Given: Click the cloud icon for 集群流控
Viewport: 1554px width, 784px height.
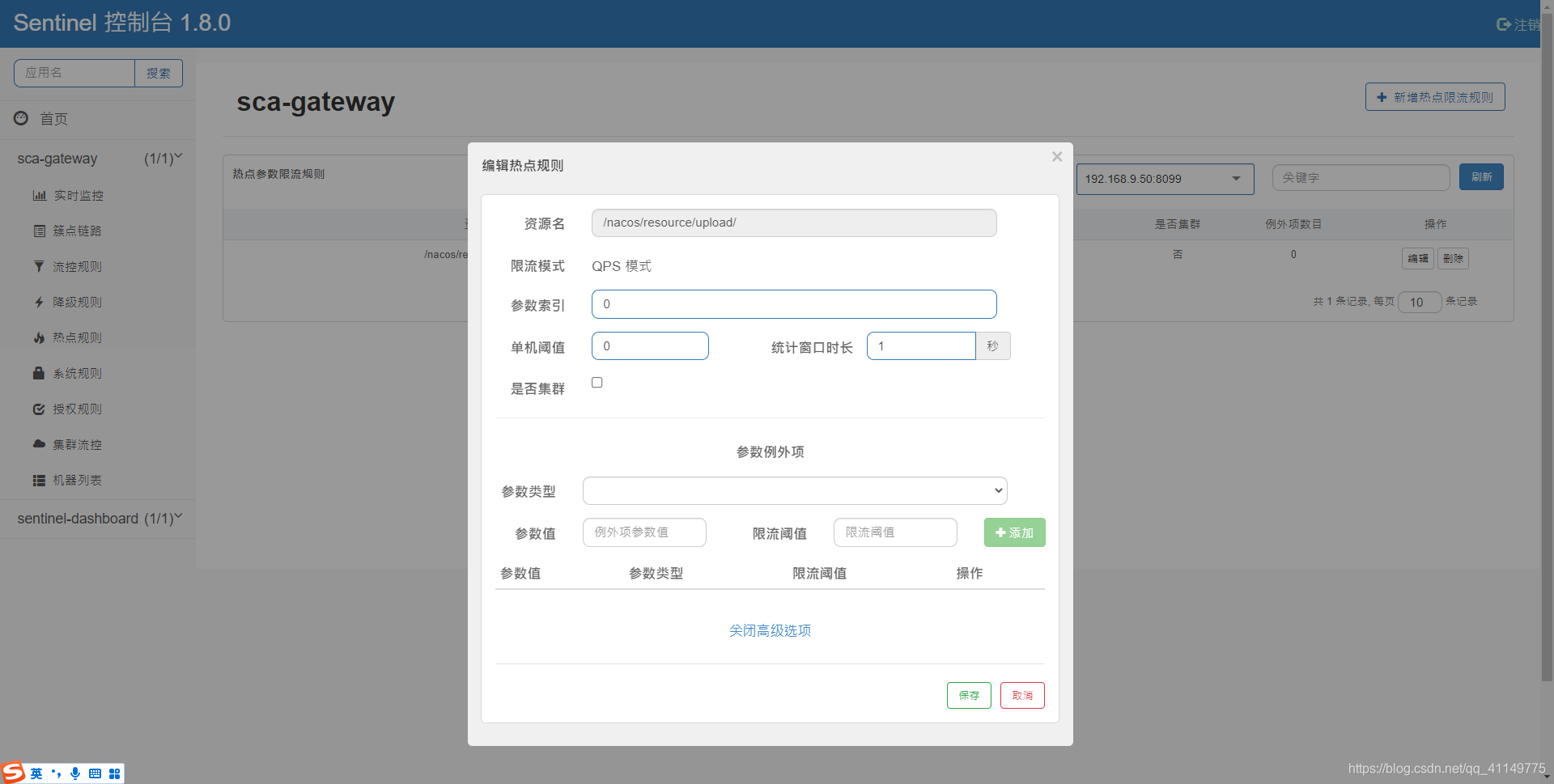Looking at the screenshot, I should pos(39,444).
